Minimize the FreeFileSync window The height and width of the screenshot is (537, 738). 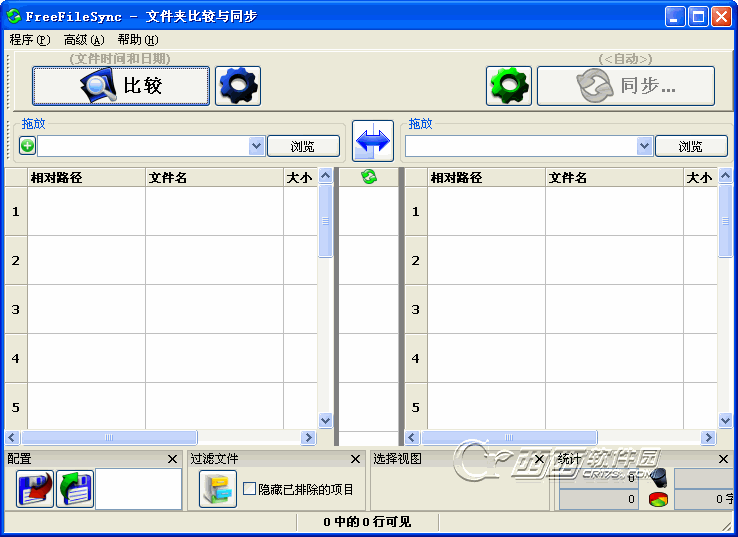pyautogui.click(x=675, y=17)
